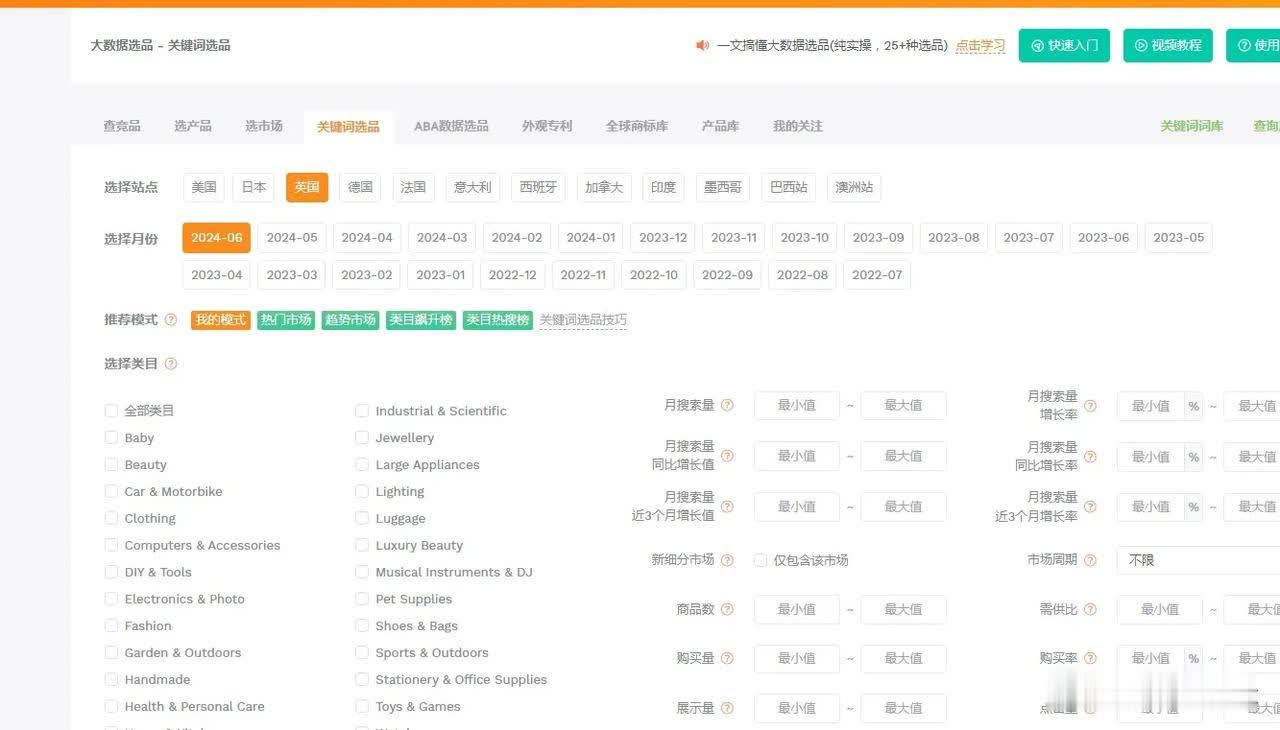Click help icon beside 新细分市场
1280x730 pixels.
tap(727, 560)
